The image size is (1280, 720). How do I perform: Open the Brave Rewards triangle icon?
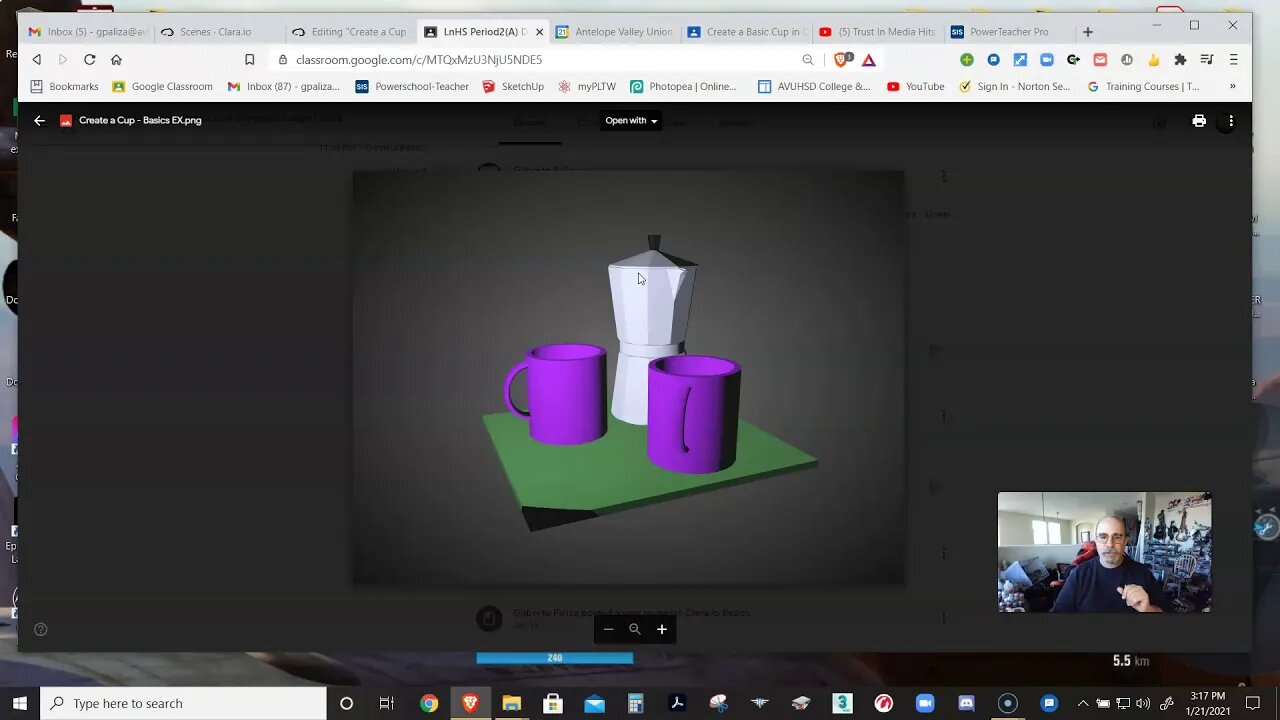click(x=869, y=60)
